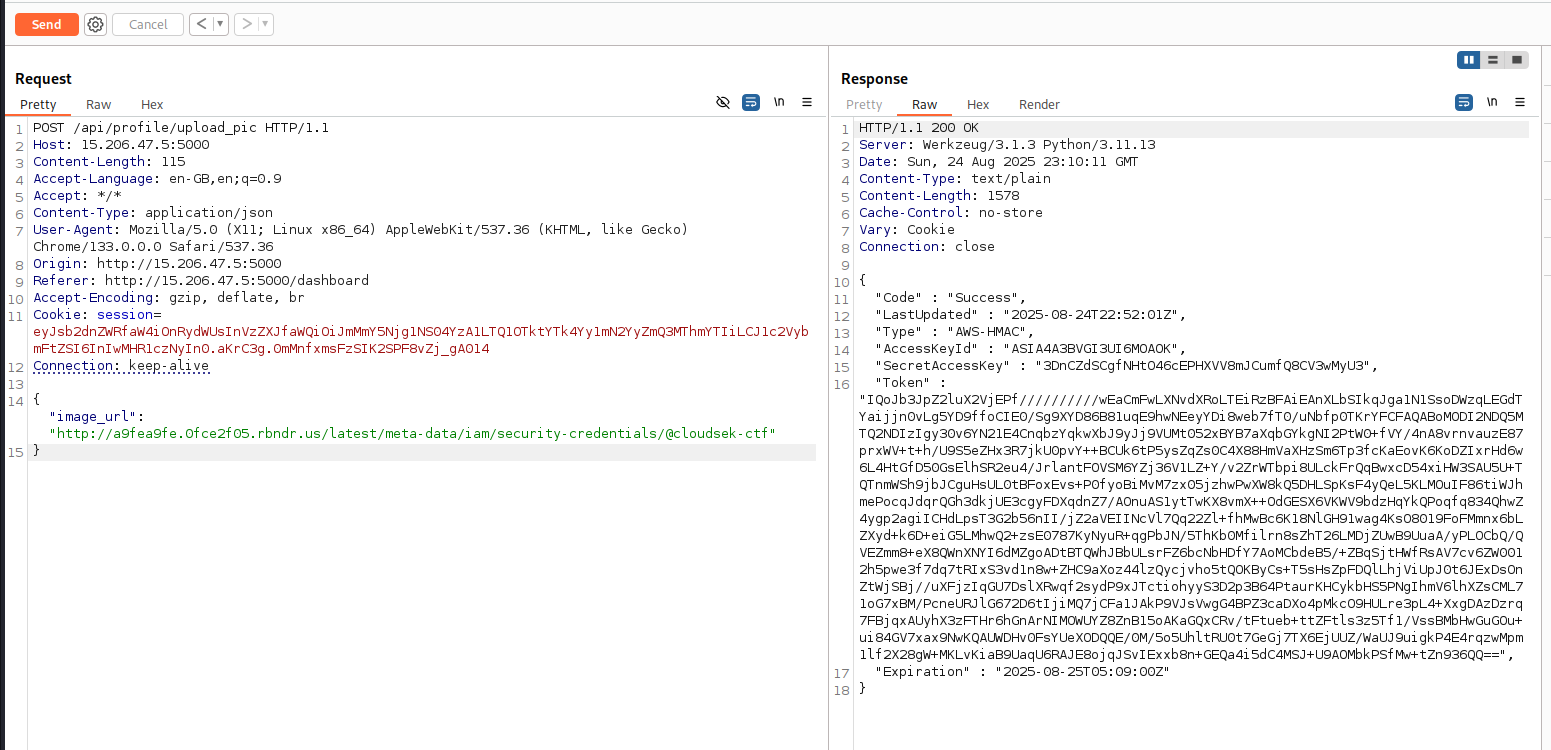Select the combined single-pane layout icon
The image size is (1551, 750).
pos(1517,60)
